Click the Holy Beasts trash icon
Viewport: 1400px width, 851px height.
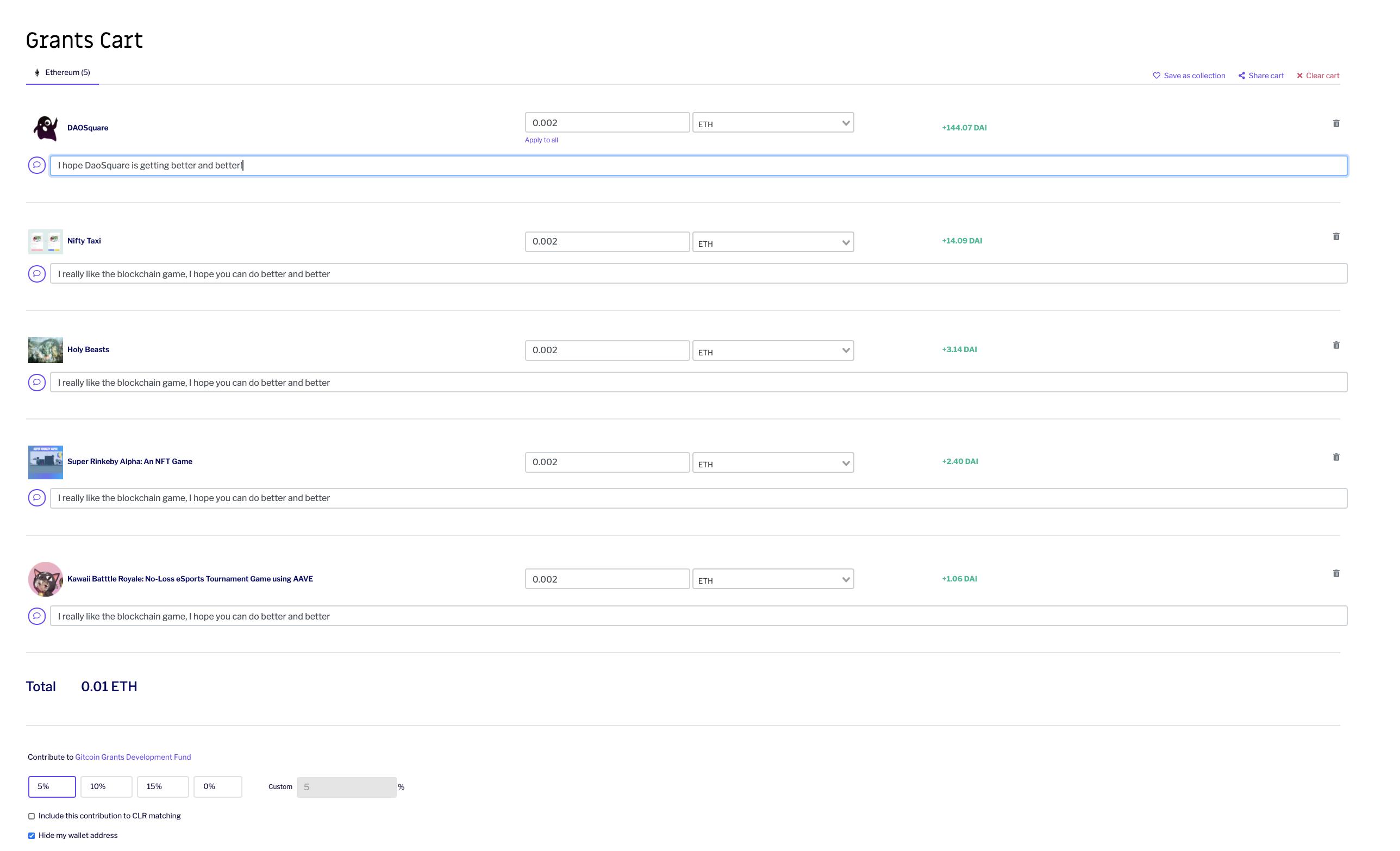(x=1336, y=345)
